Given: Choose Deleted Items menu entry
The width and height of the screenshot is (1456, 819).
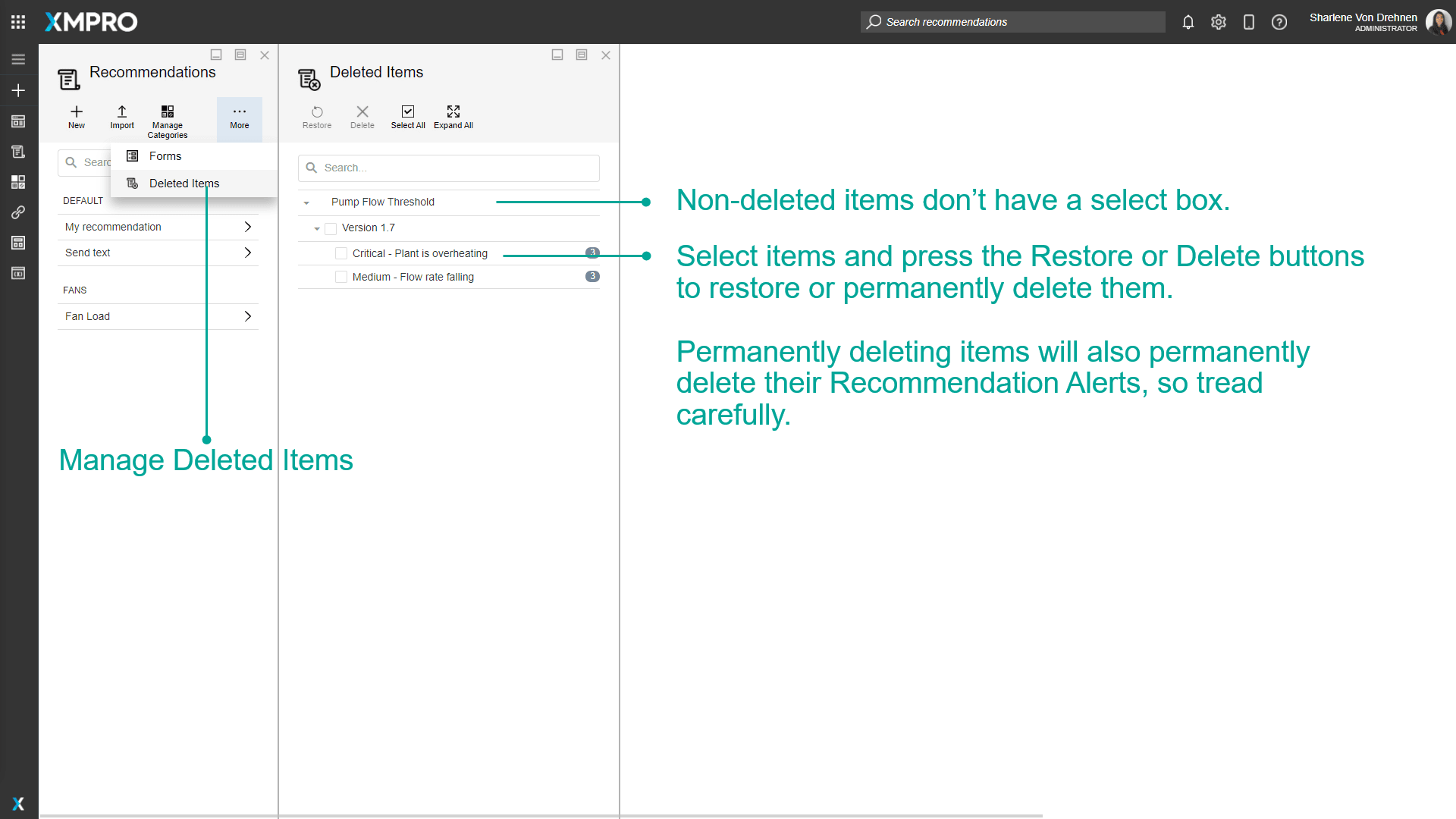Looking at the screenshot, I should (184, 184).
